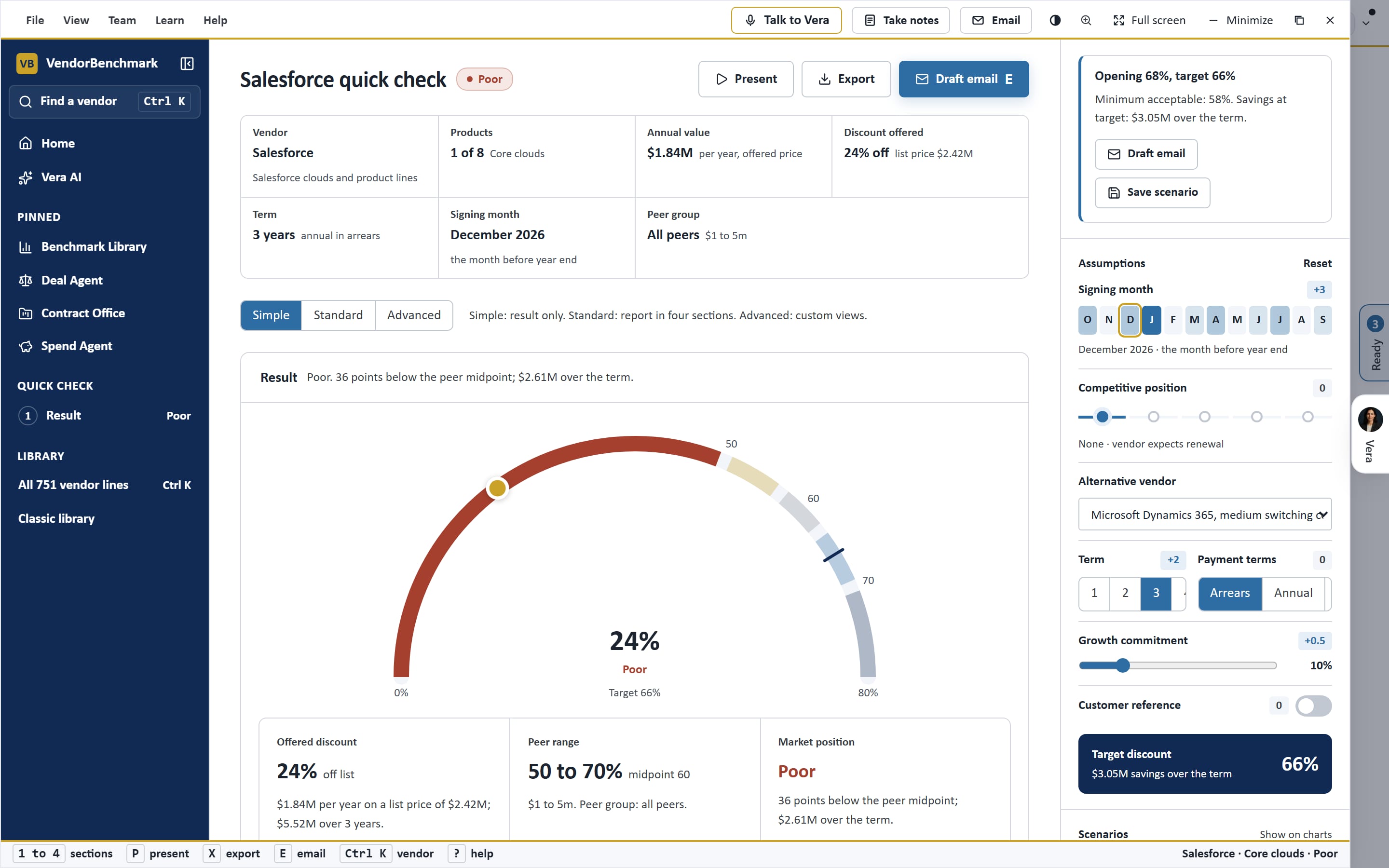Start Talk to Vera voice assistant

pos(786,20)
